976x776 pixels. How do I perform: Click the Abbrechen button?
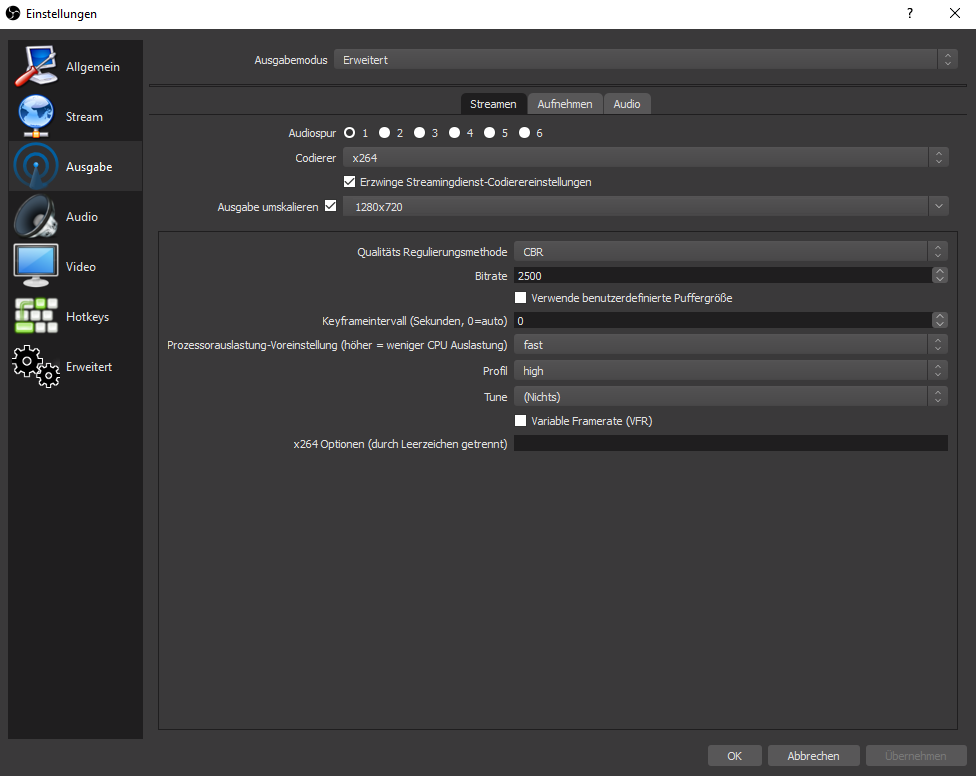pyautogui.click(x=814, y=755)
